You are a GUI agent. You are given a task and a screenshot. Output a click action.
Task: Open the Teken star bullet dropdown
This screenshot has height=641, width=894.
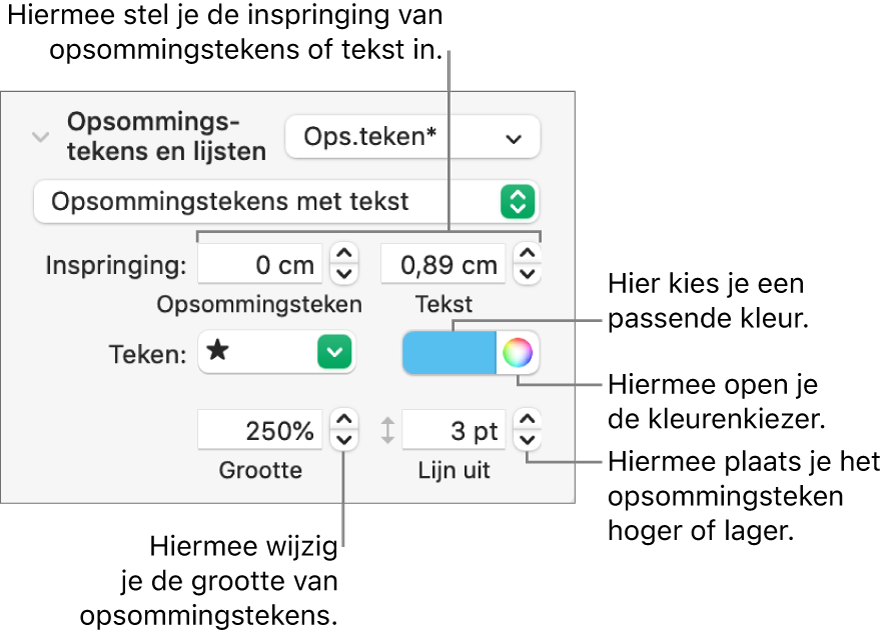coord(278,353)
